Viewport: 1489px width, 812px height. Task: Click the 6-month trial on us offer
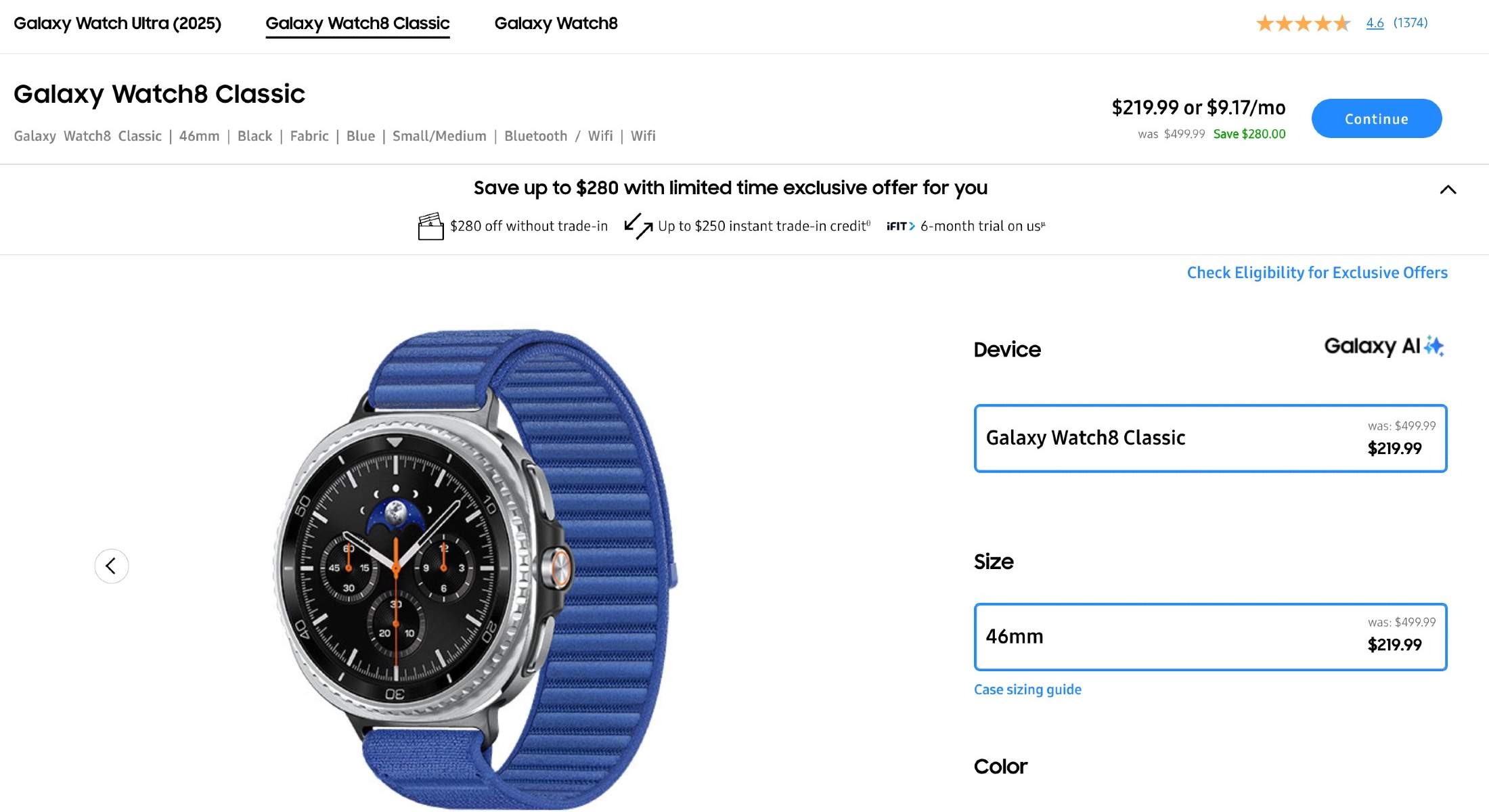coord(982,226)
